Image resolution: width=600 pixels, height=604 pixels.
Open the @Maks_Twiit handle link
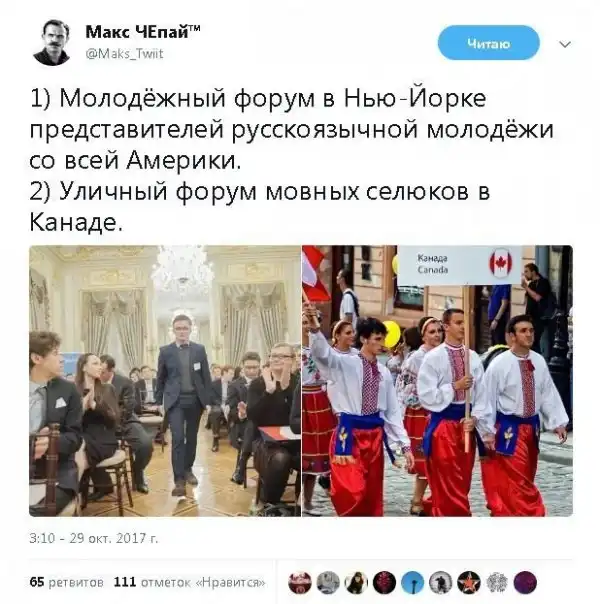tap(124, 53)
